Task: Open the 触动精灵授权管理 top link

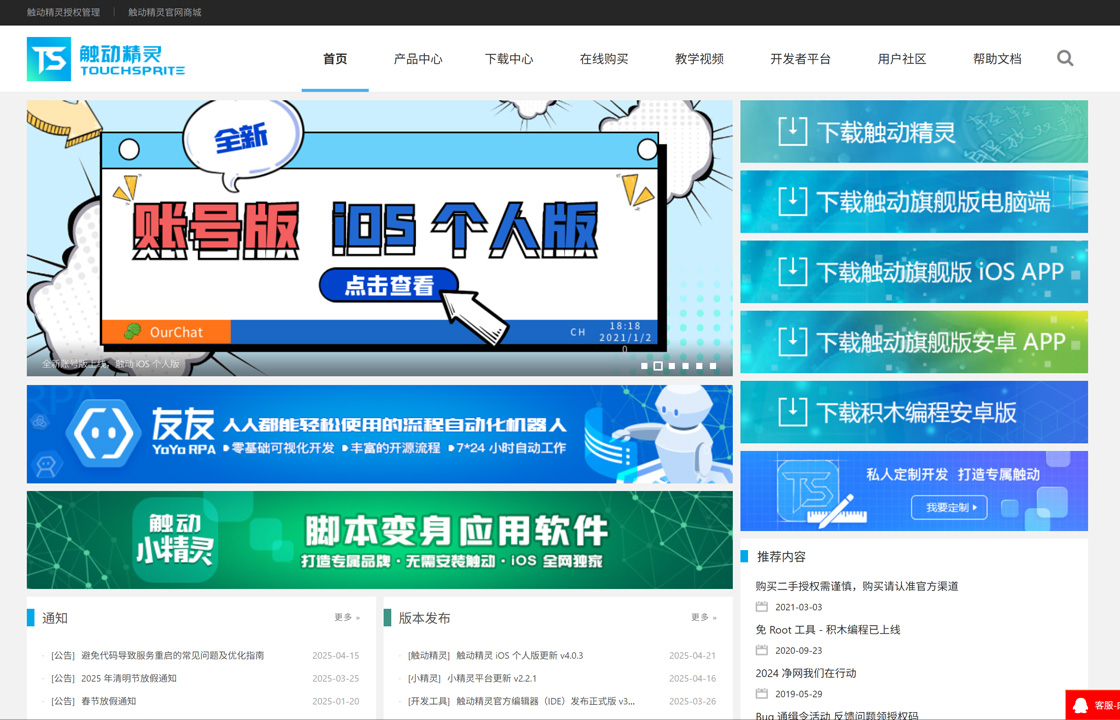Action: click(x=64, y=12)
